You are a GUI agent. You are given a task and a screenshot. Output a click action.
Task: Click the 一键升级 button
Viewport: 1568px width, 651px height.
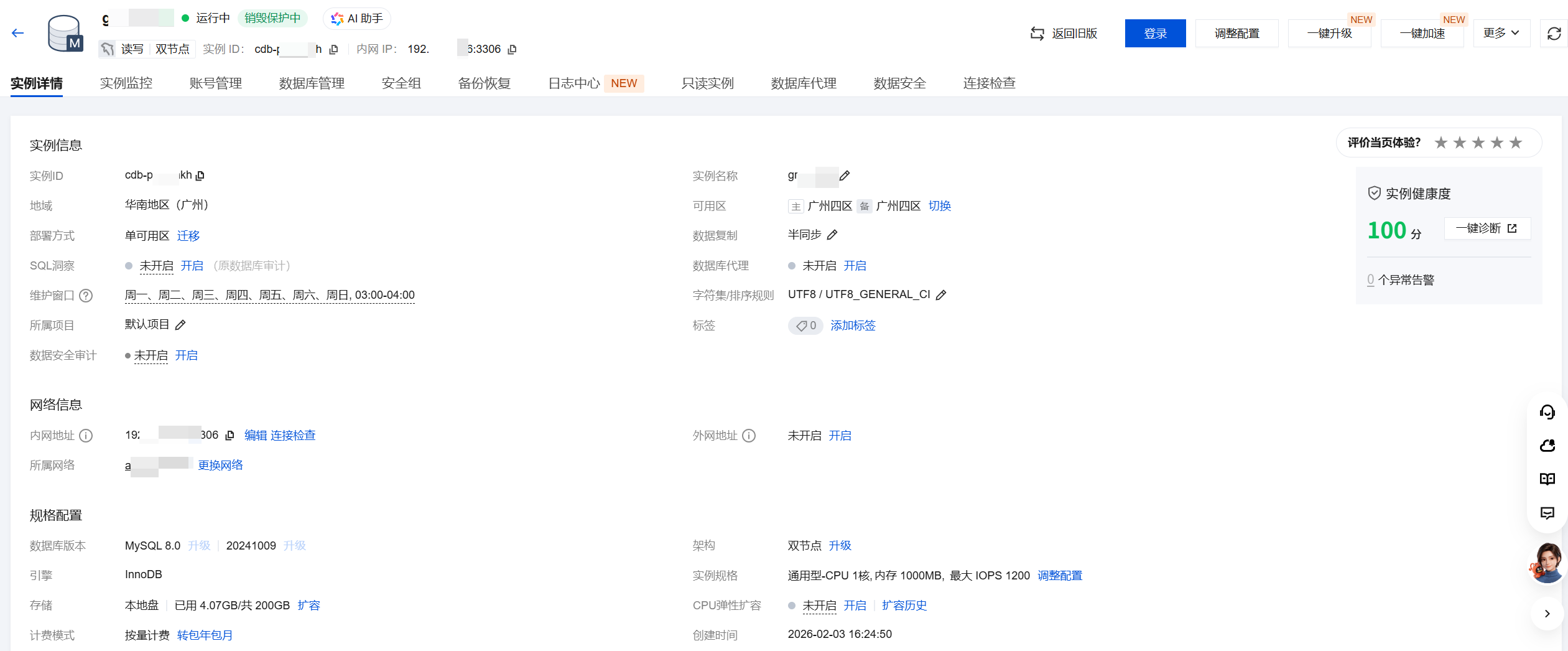pyautogui.click(x=1330, y=34)
